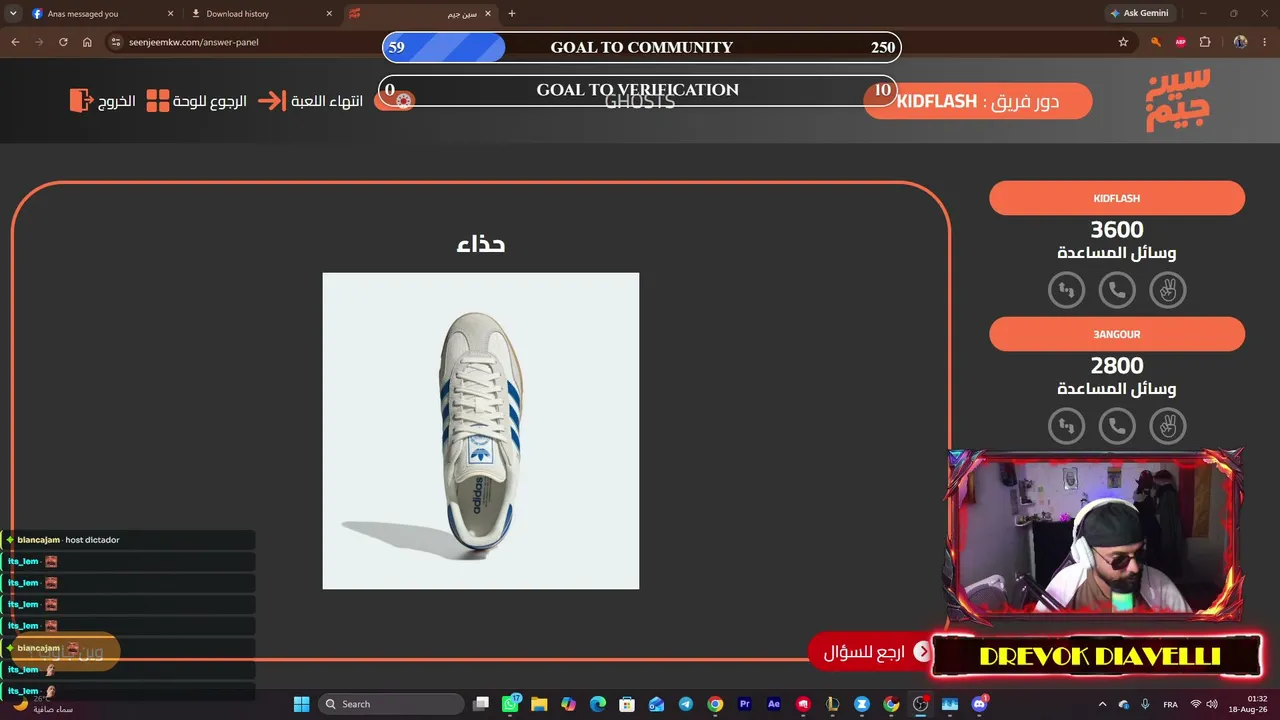Open the volume control in system tray

[1212, 704]
